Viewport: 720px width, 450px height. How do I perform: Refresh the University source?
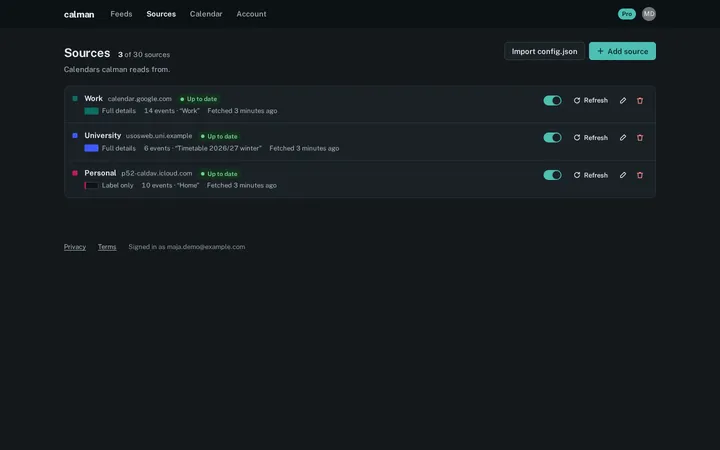coord(591,138)
